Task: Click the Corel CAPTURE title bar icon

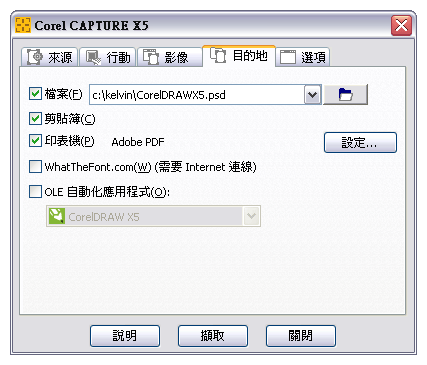Action: [x=23, y=25]
